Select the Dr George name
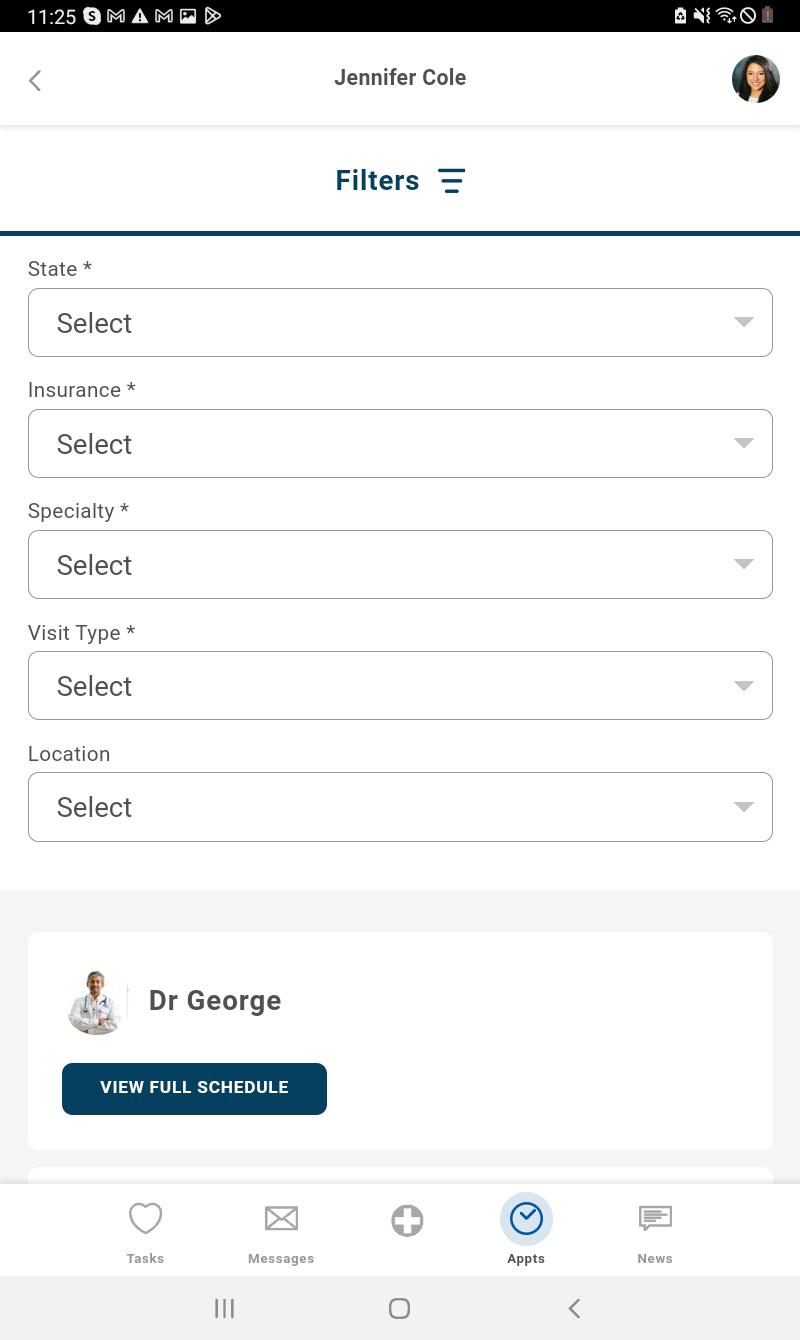Viewport: 800px width, 1340px height. [x=215, y=1001]
